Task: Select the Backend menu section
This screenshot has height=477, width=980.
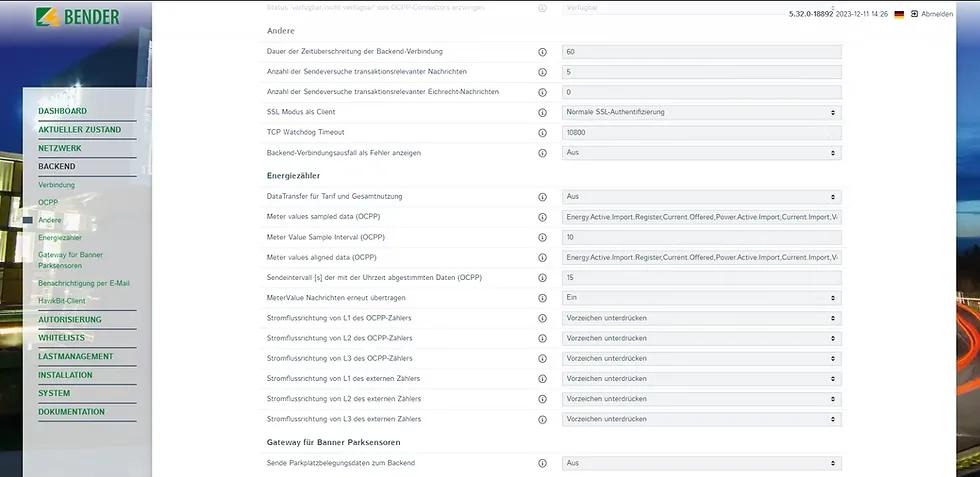Action: (x=56, y=166)
